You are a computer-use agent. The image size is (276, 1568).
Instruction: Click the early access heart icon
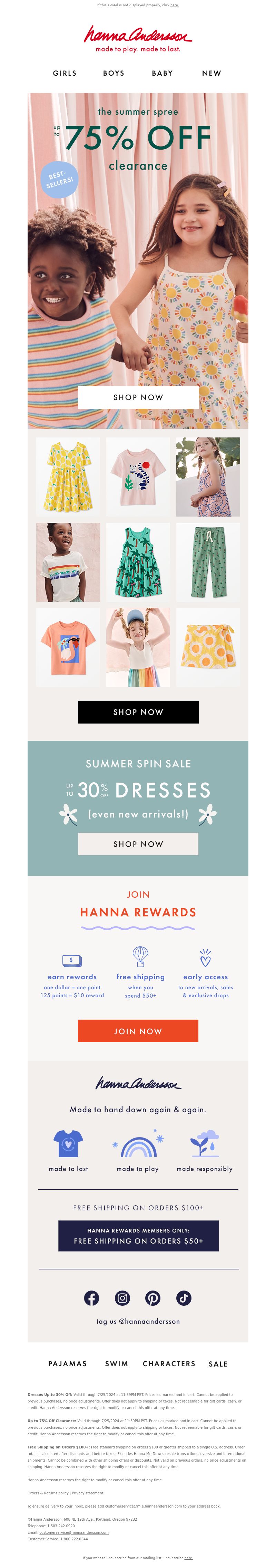206,957
